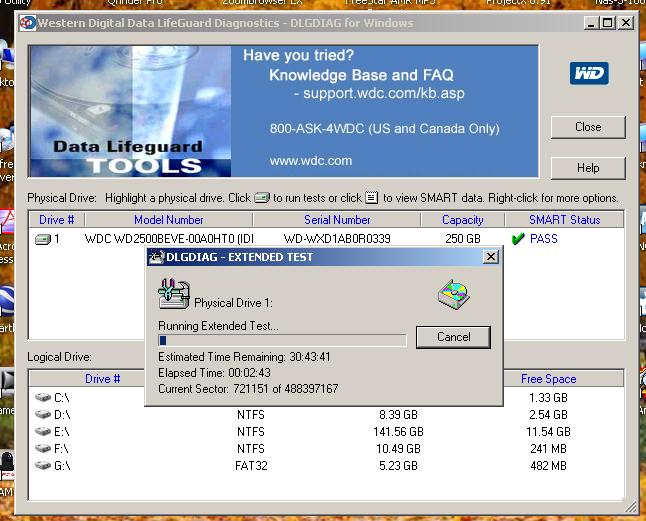Click the G:\ drive icon
The height and width of the screenshot is (521, 646).
tap(43, 465)
